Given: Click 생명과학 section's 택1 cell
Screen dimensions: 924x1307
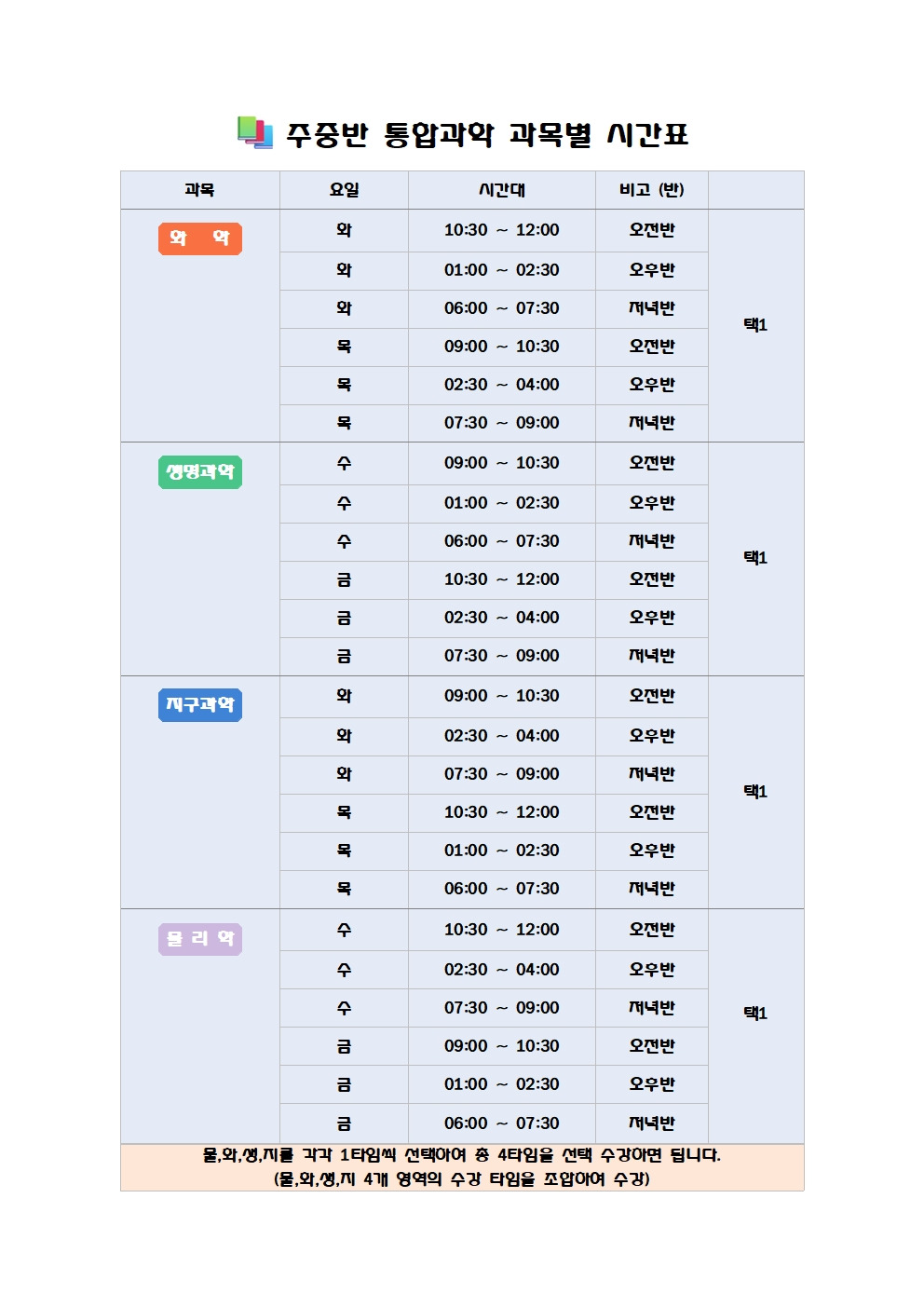Looking at the screenshot, I should 755,558.
